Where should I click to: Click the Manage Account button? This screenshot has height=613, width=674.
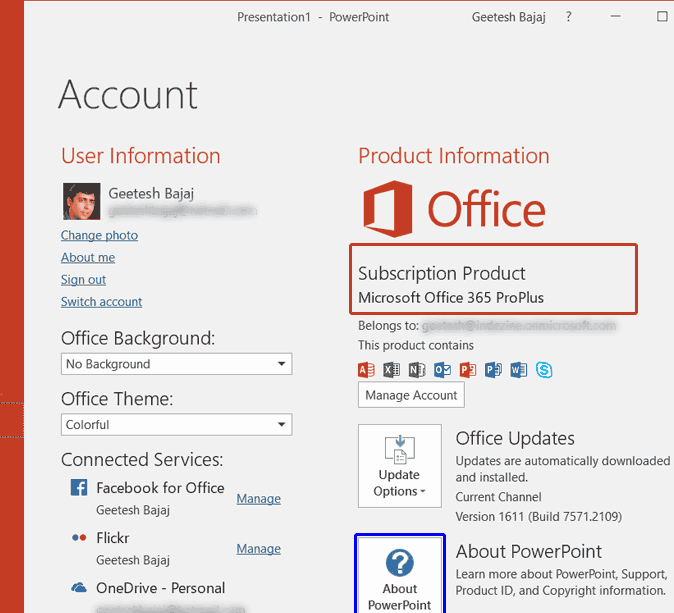411,395
